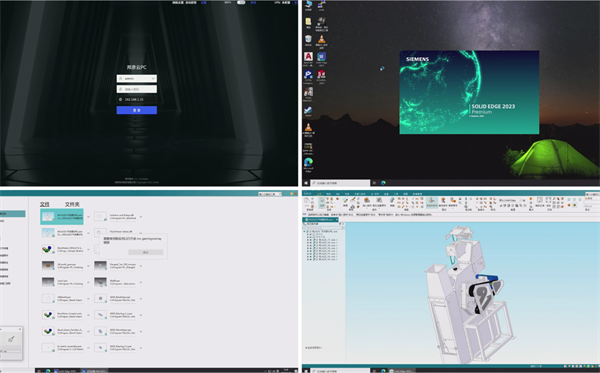The width and height of the screenshot is (600, 373).
Task: Expand the arrow beside the first recent file
Action: [88, 217]
